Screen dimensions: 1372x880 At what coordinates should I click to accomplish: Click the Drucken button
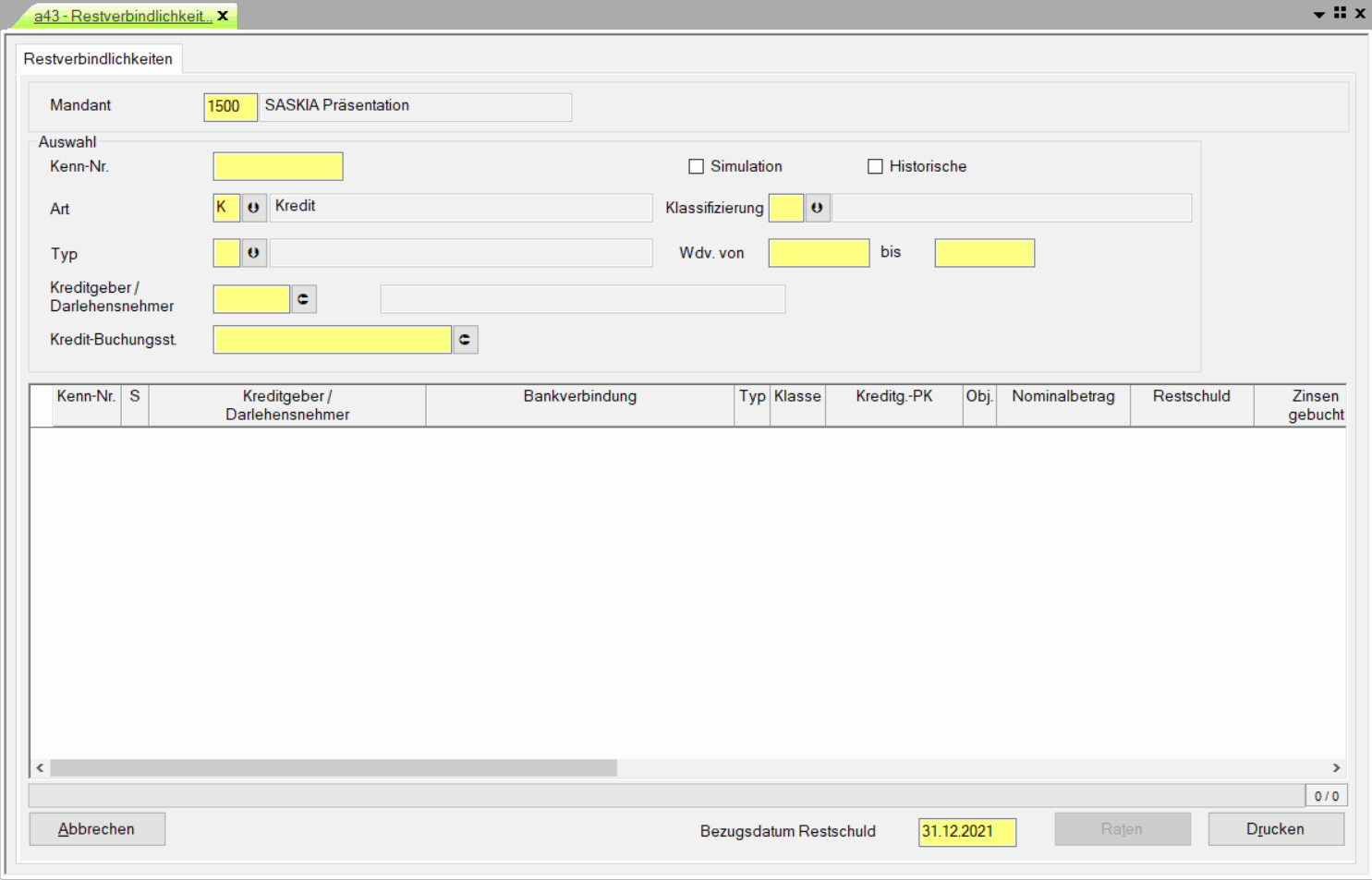[x=1275, y=829]
